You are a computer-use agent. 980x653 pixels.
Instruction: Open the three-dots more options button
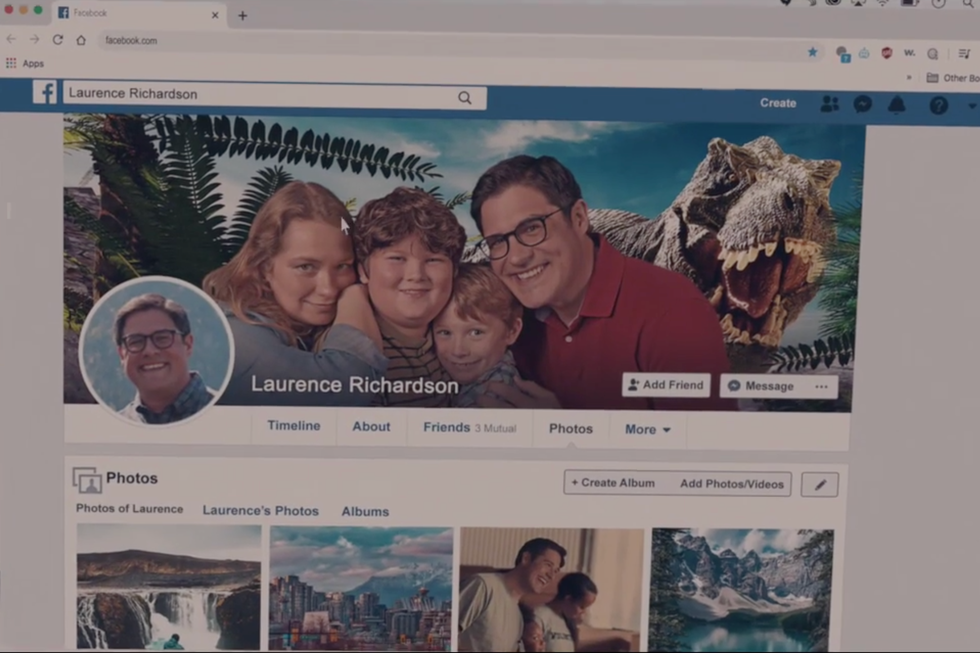click(821, 387)
